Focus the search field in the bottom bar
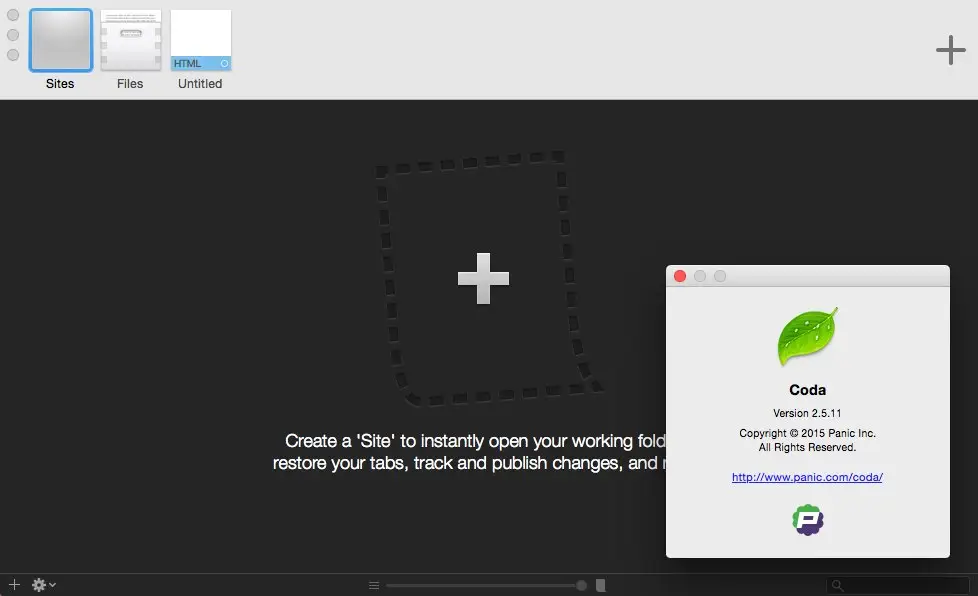 pos(898,585)
